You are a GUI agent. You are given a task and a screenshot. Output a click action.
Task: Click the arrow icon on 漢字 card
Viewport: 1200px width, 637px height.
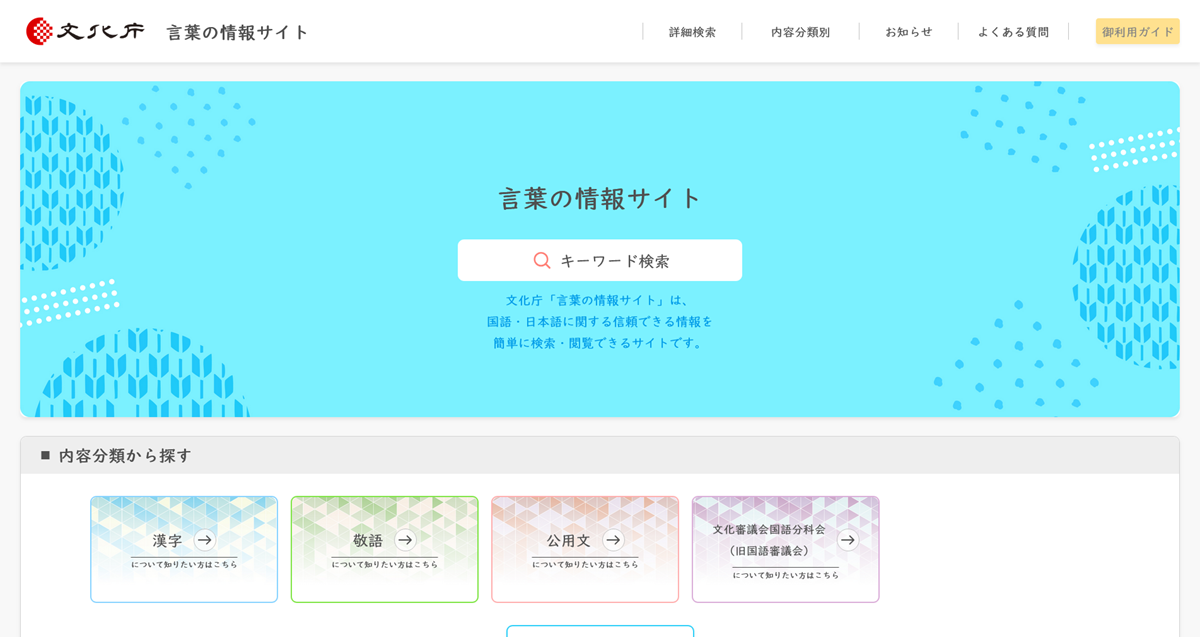(x=204, y=540)
